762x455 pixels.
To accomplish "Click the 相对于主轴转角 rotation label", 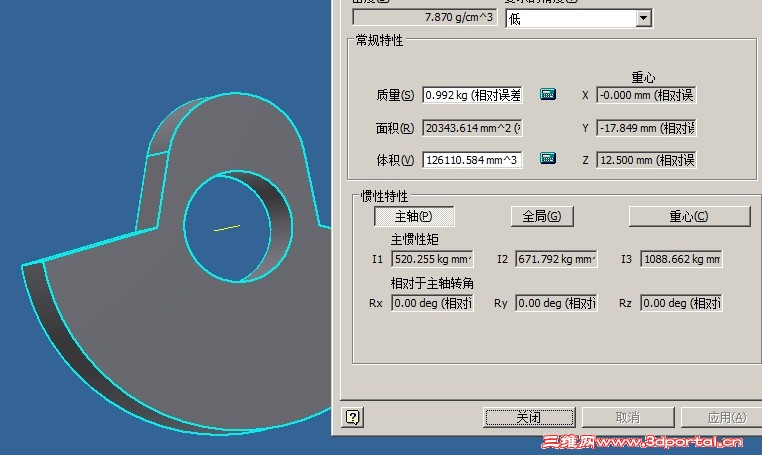I will tap(432, 283).
